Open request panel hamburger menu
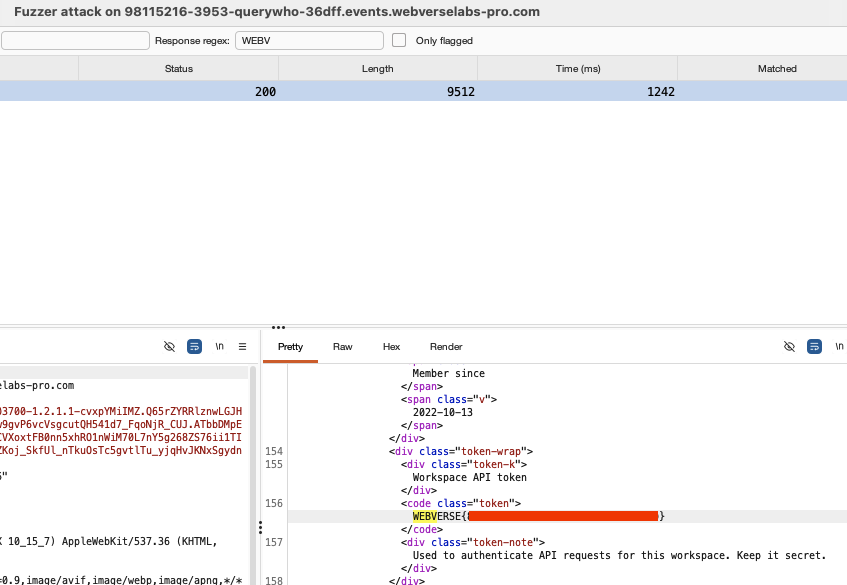 point(243,346)
